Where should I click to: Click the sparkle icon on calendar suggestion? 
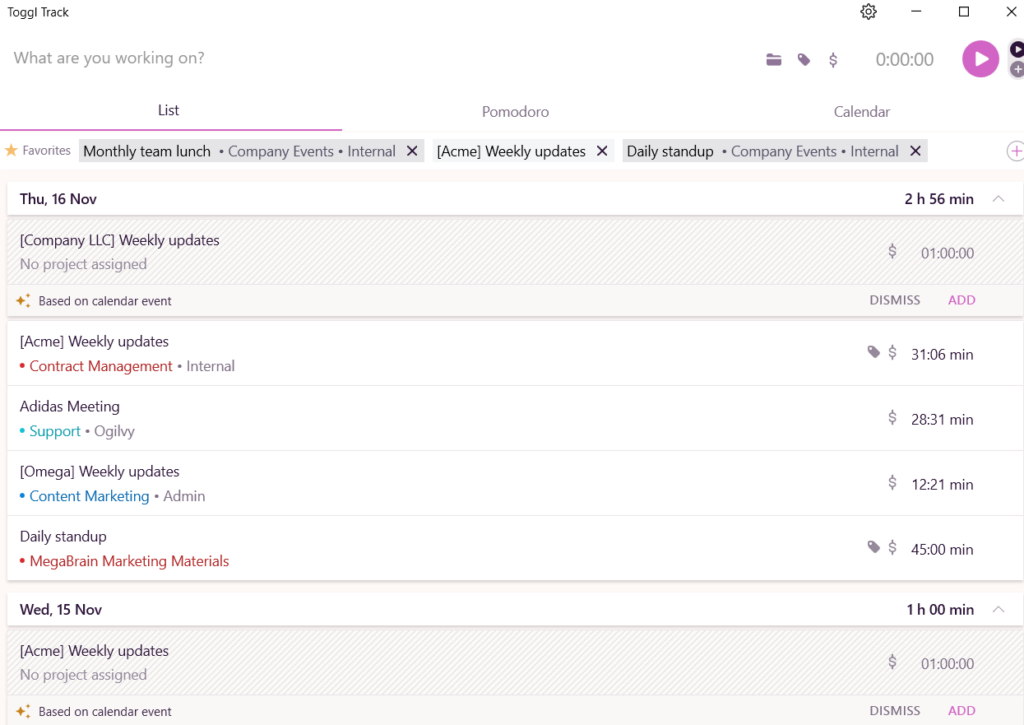point(22,300)
